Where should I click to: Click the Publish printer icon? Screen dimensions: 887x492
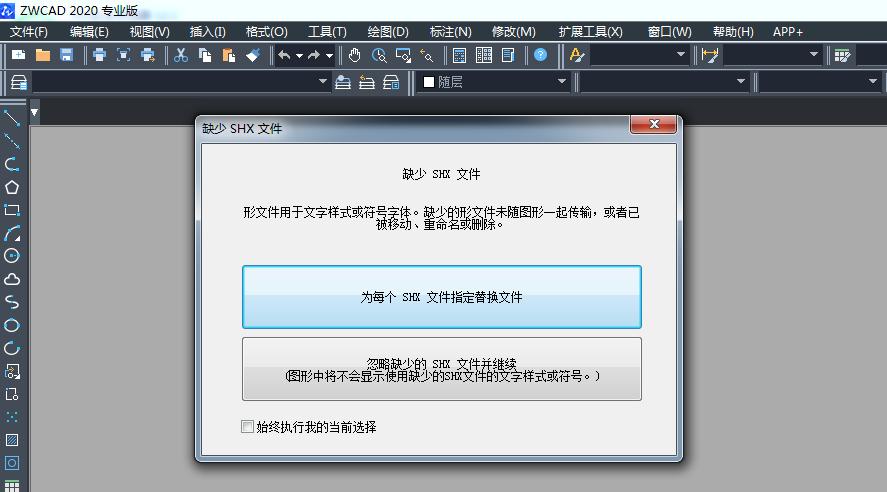pos(148,55)
